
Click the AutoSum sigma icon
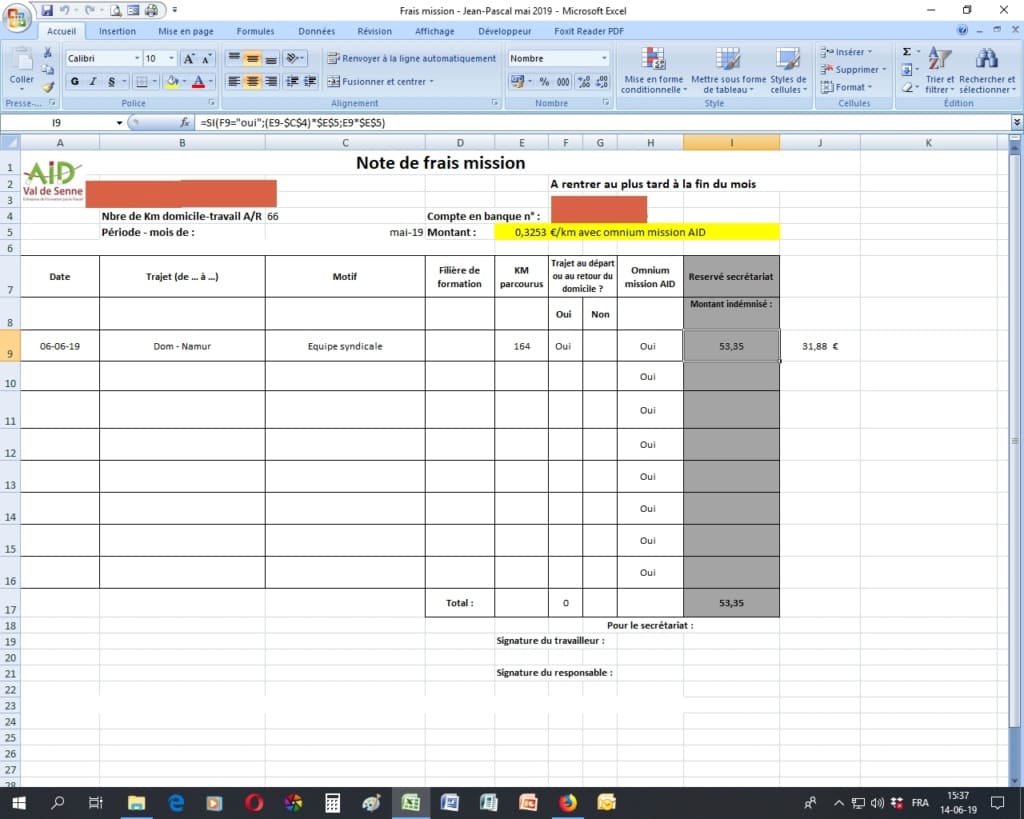tap(906, 52)
